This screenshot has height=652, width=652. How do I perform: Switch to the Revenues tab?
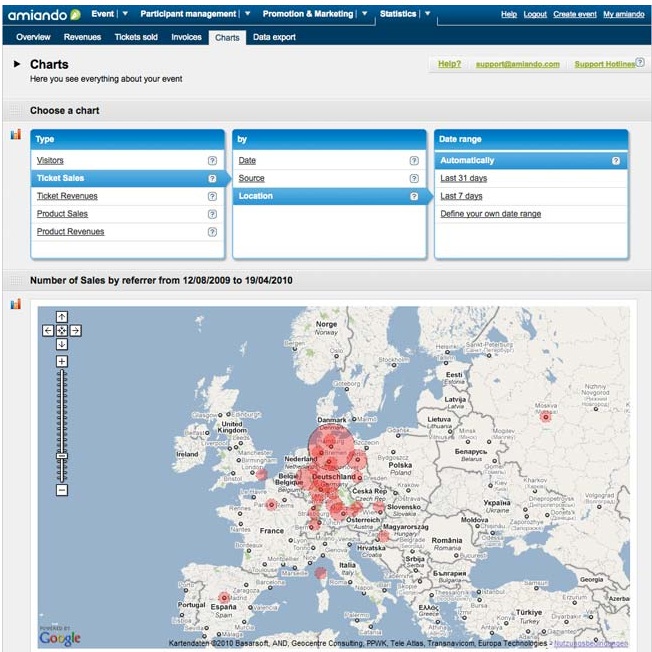[x=82, y=37]
